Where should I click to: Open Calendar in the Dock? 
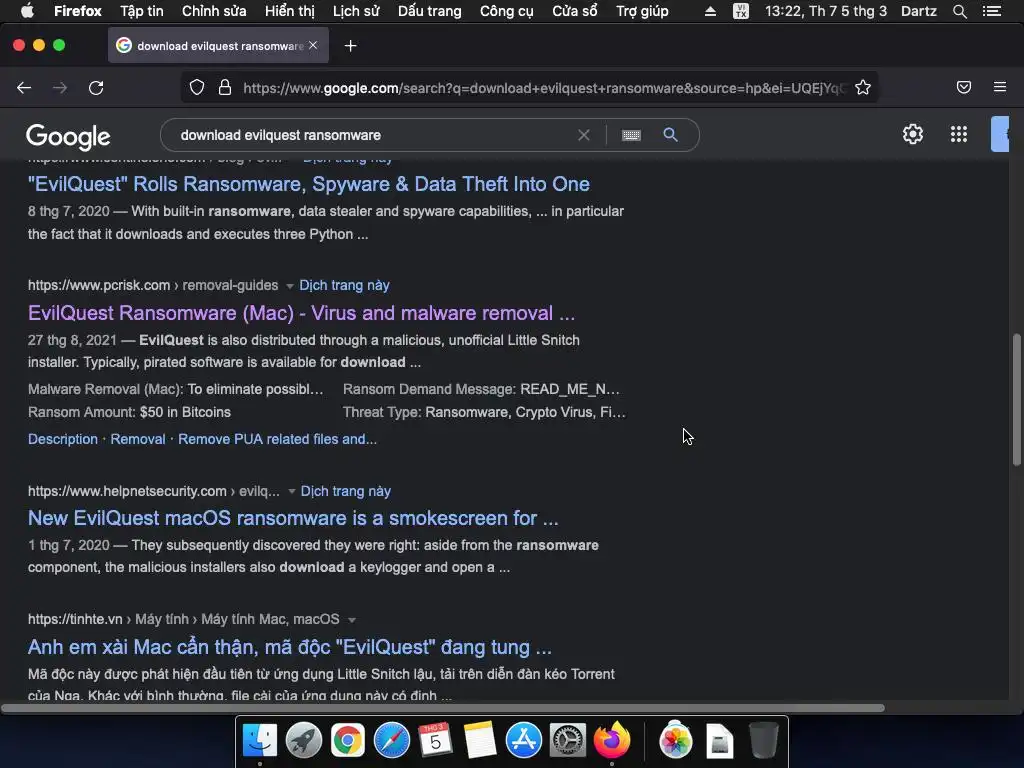pyautogui.click(x=436, y=741)
